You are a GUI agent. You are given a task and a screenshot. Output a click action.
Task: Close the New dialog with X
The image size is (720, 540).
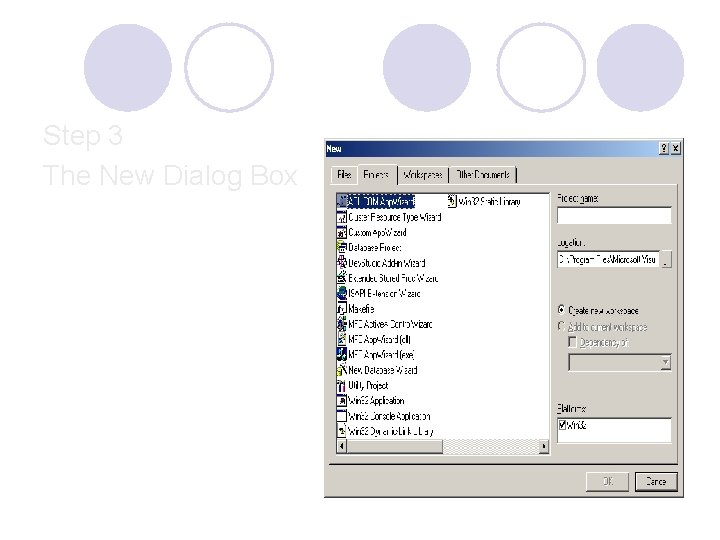675,148
